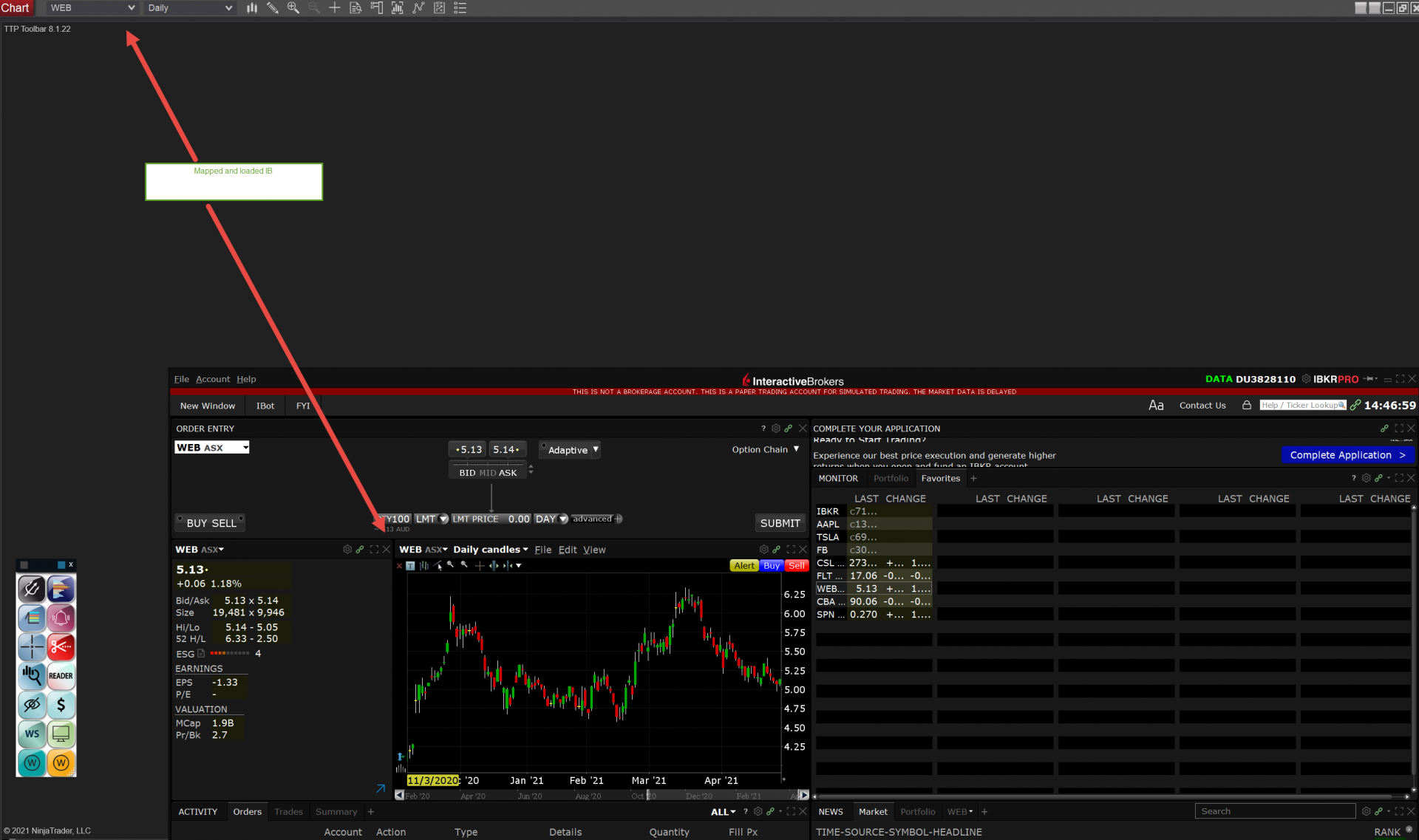
Task: Select the drawing pencil tool in NinjaTrader
Action: point(272,8)
